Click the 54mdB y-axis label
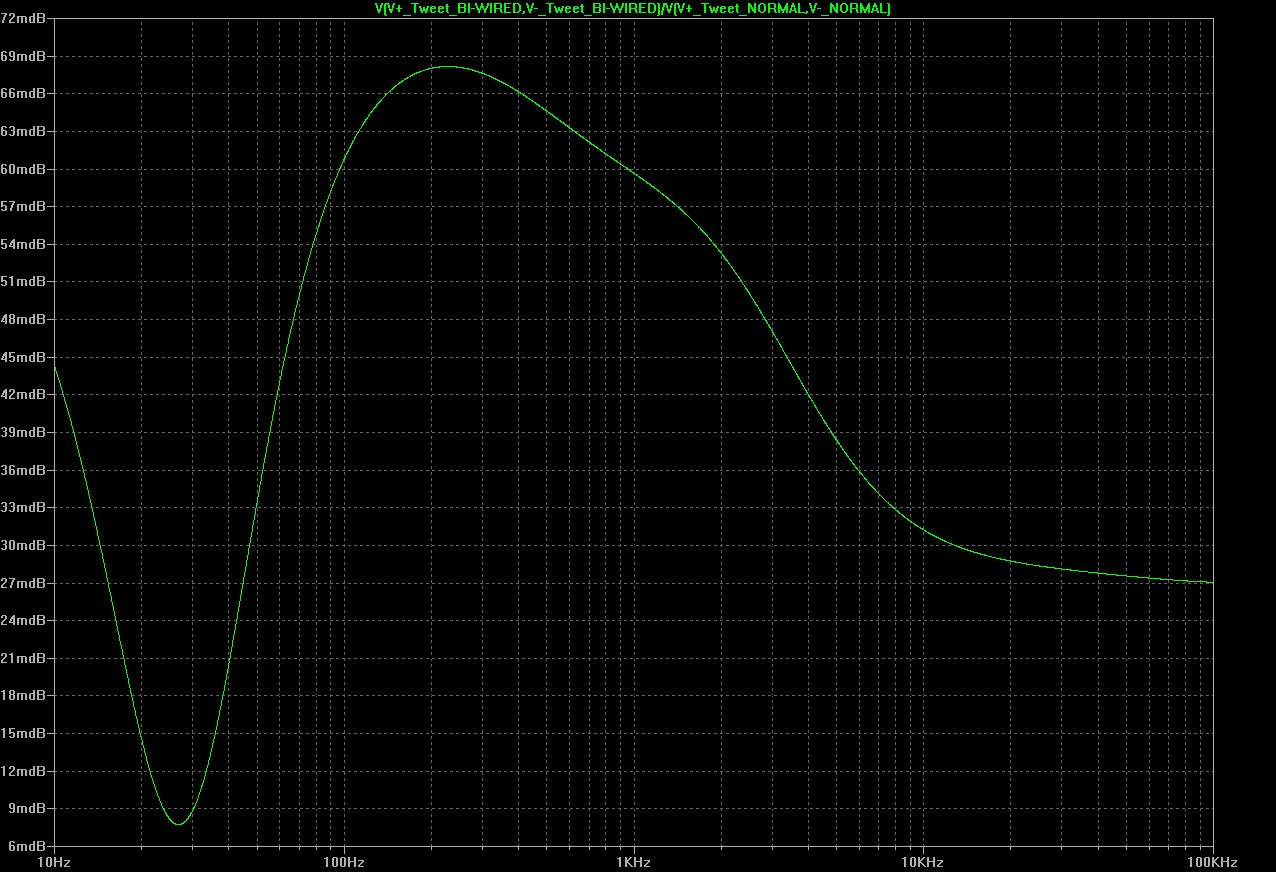This screenshot has height=872, width=1276. 24,244
